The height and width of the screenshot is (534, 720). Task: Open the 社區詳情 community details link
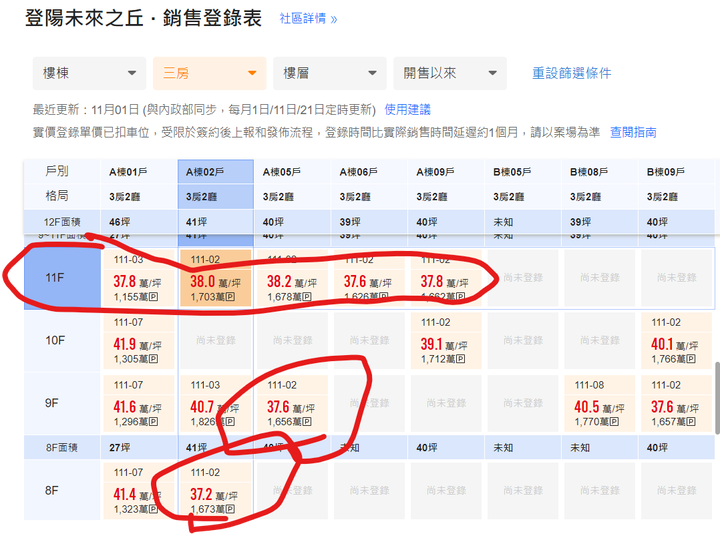coord(308,19)
